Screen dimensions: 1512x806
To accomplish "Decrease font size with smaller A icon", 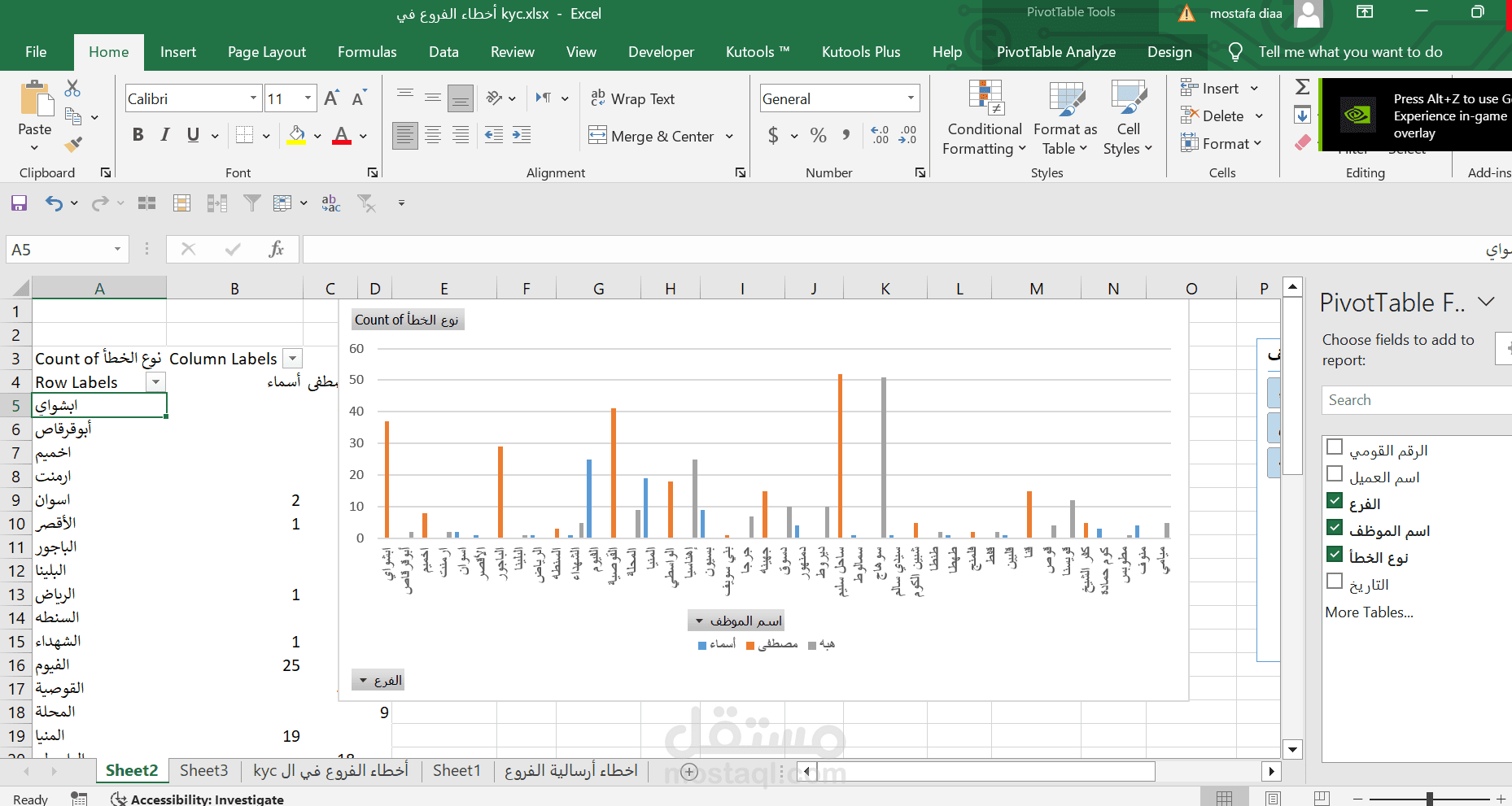I will pos(359,98).
